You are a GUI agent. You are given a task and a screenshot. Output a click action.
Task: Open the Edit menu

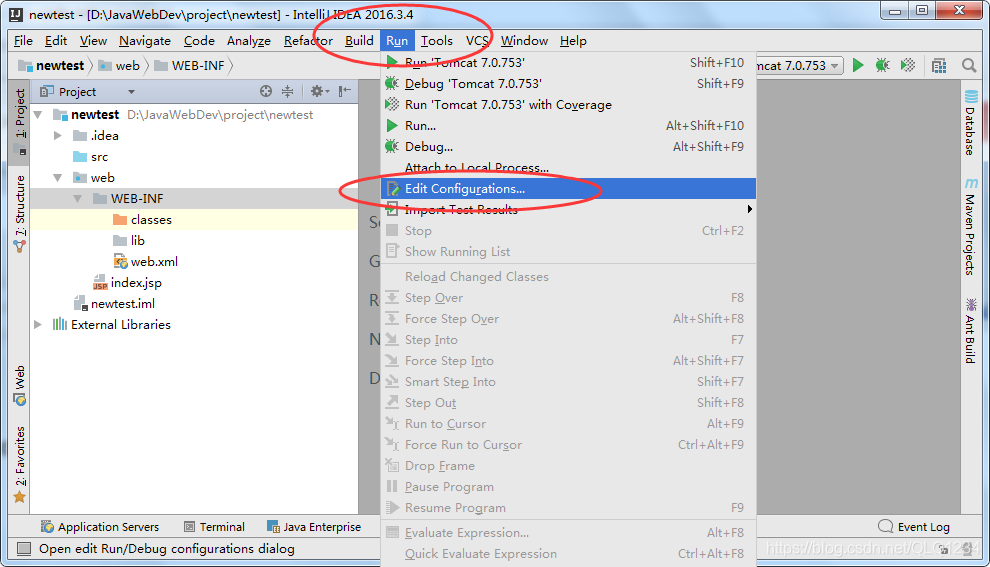56,40
